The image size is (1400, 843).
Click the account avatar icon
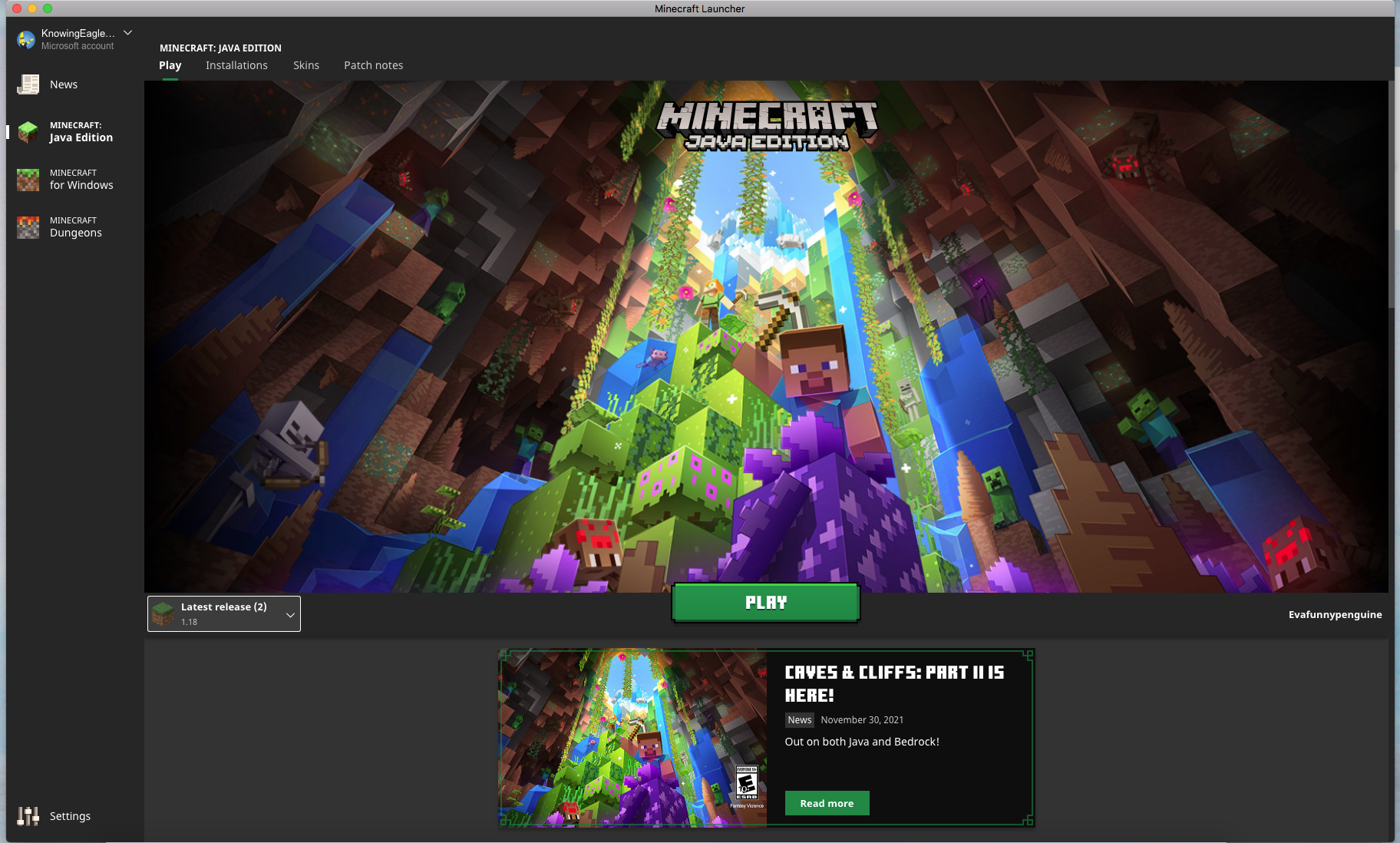click(x=26, y=39)
